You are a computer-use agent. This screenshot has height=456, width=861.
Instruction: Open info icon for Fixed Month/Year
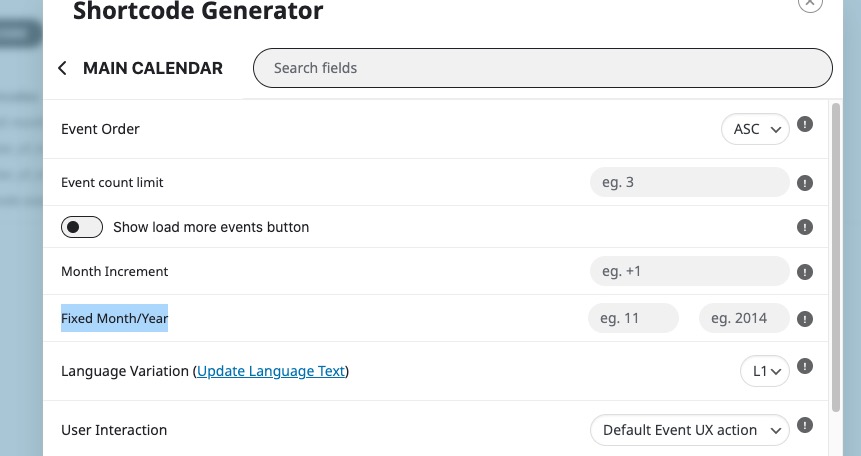point(804,319)
